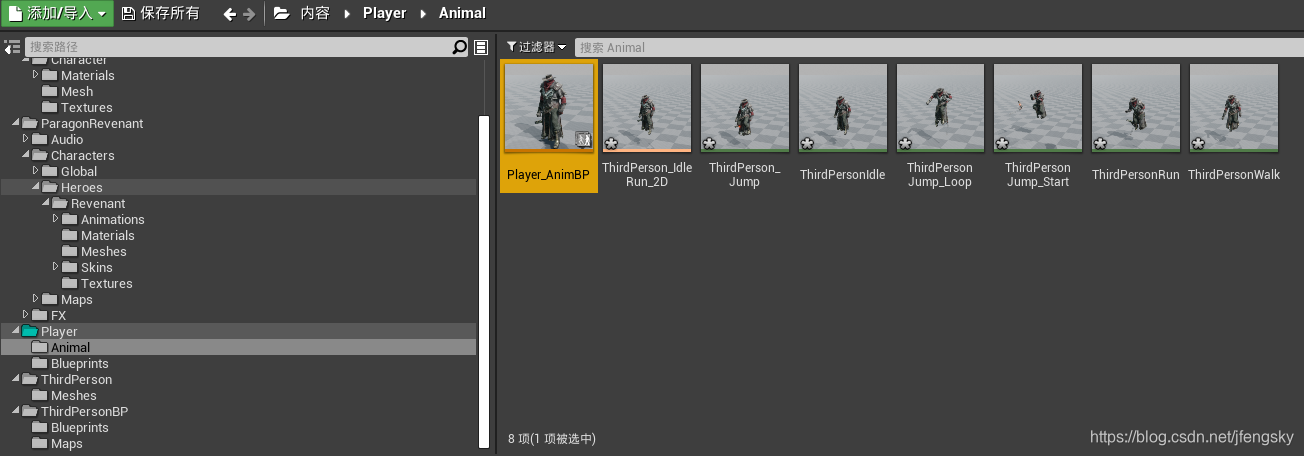Select the Skins folder
The width and height of the screenshot is (1304, 456).
click(x=97, y=268)
